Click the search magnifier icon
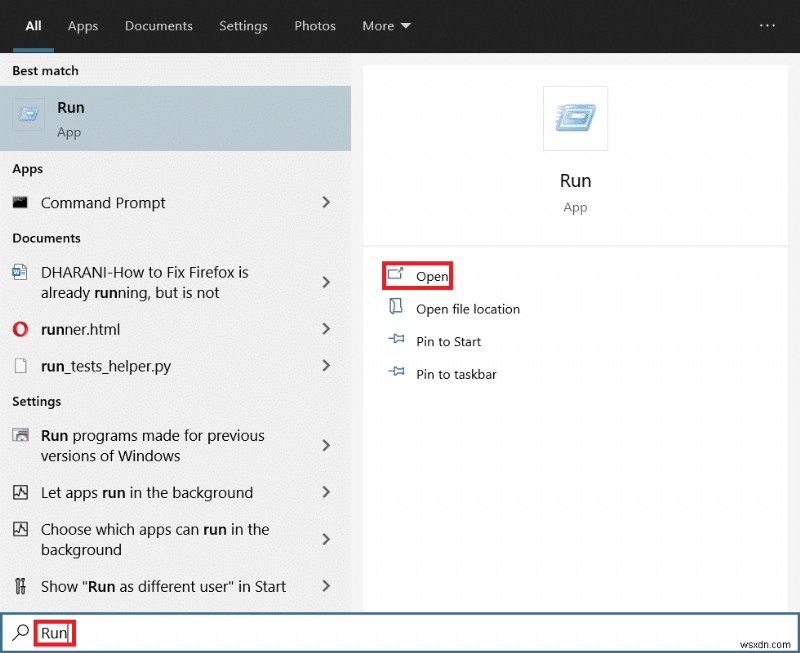The height and width of the screenshot is (653, 800). tap(20, 633)
